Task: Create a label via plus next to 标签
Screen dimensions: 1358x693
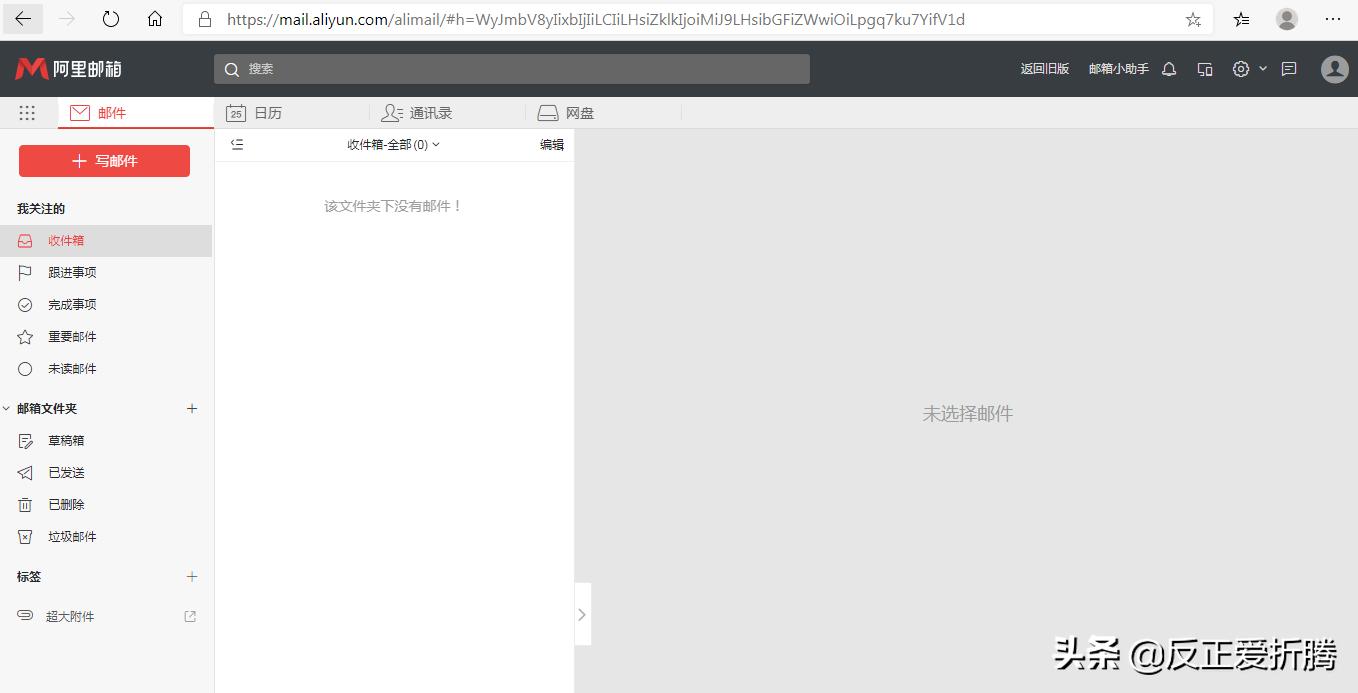Action: [x=191, y=576]
